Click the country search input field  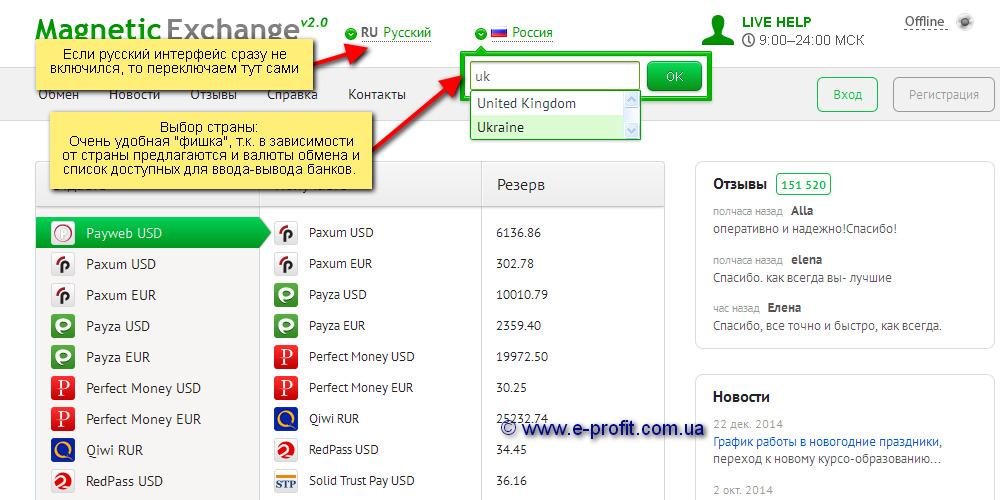555,76
